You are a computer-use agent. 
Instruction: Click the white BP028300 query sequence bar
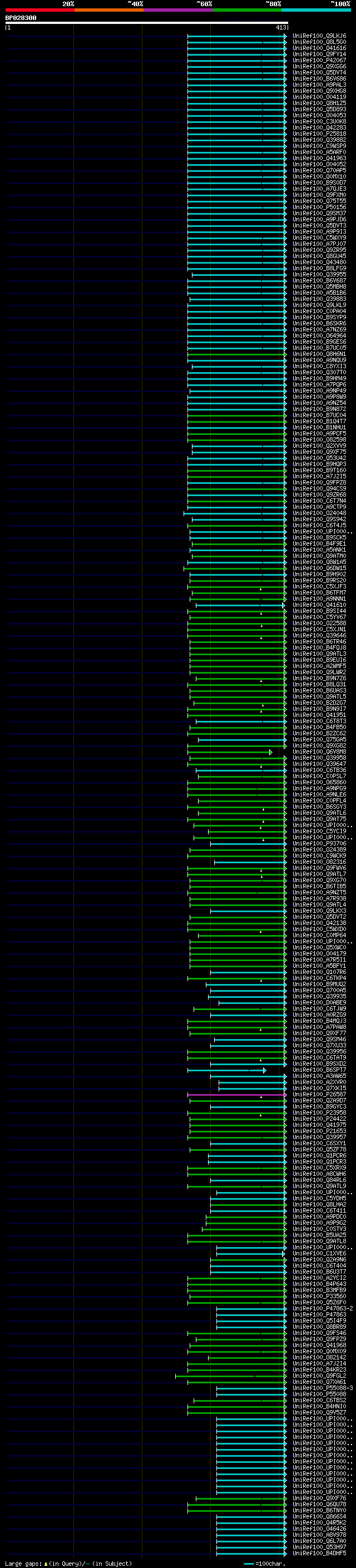(x=147, y=22)
